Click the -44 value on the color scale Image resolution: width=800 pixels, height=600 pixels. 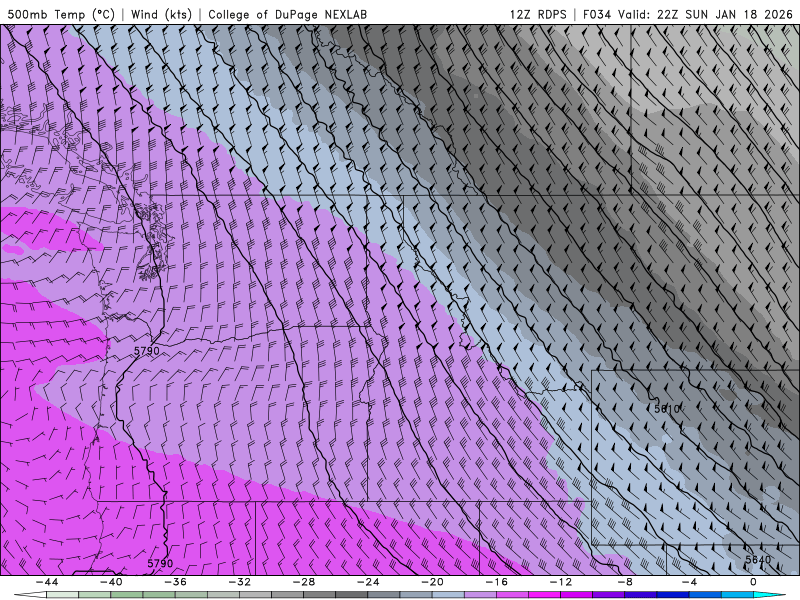pos(47,582)
